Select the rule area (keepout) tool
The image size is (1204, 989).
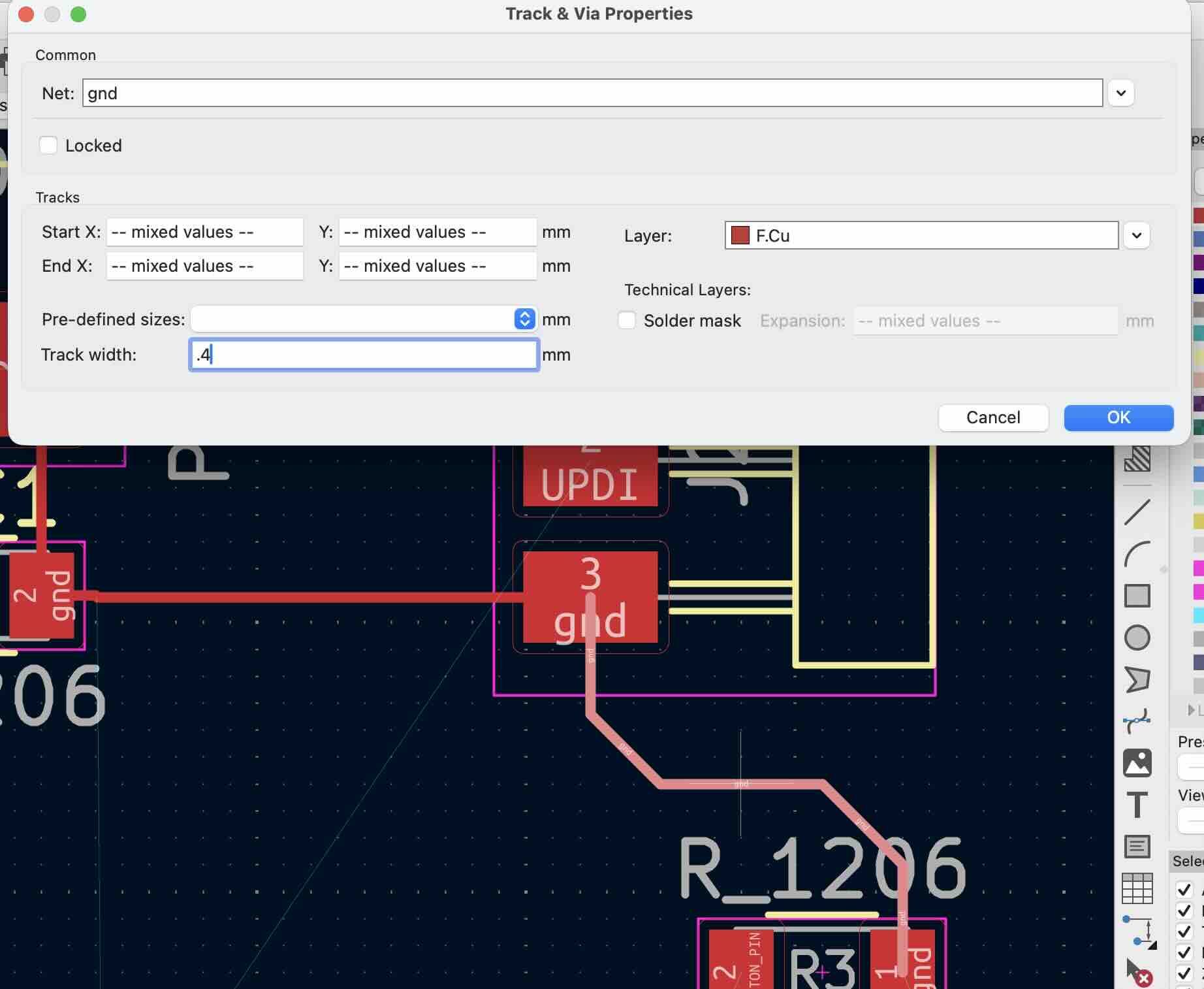click(x=1137, y=459)
